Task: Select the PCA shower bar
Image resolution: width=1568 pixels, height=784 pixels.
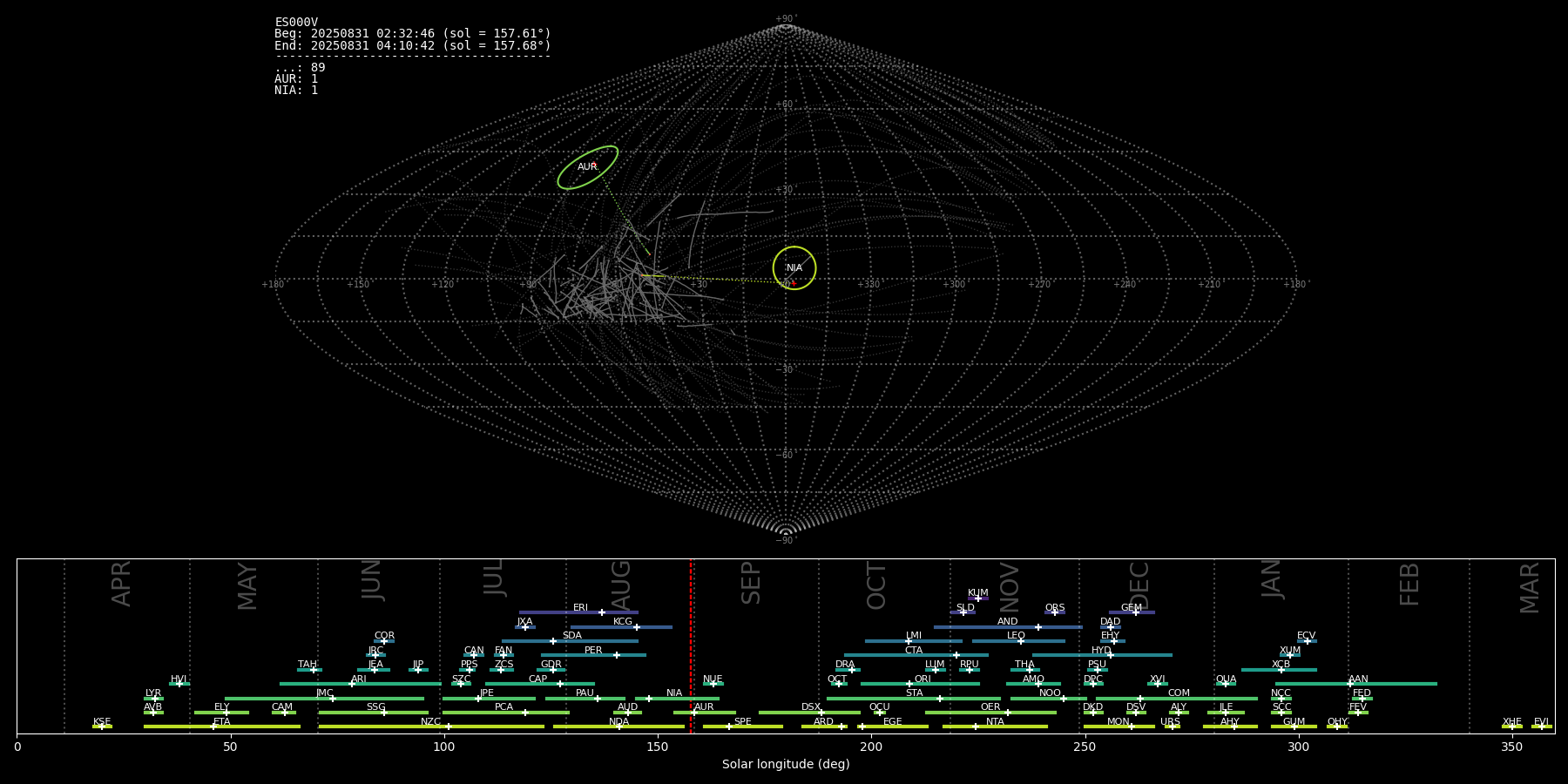Action: tap(506, 713)
